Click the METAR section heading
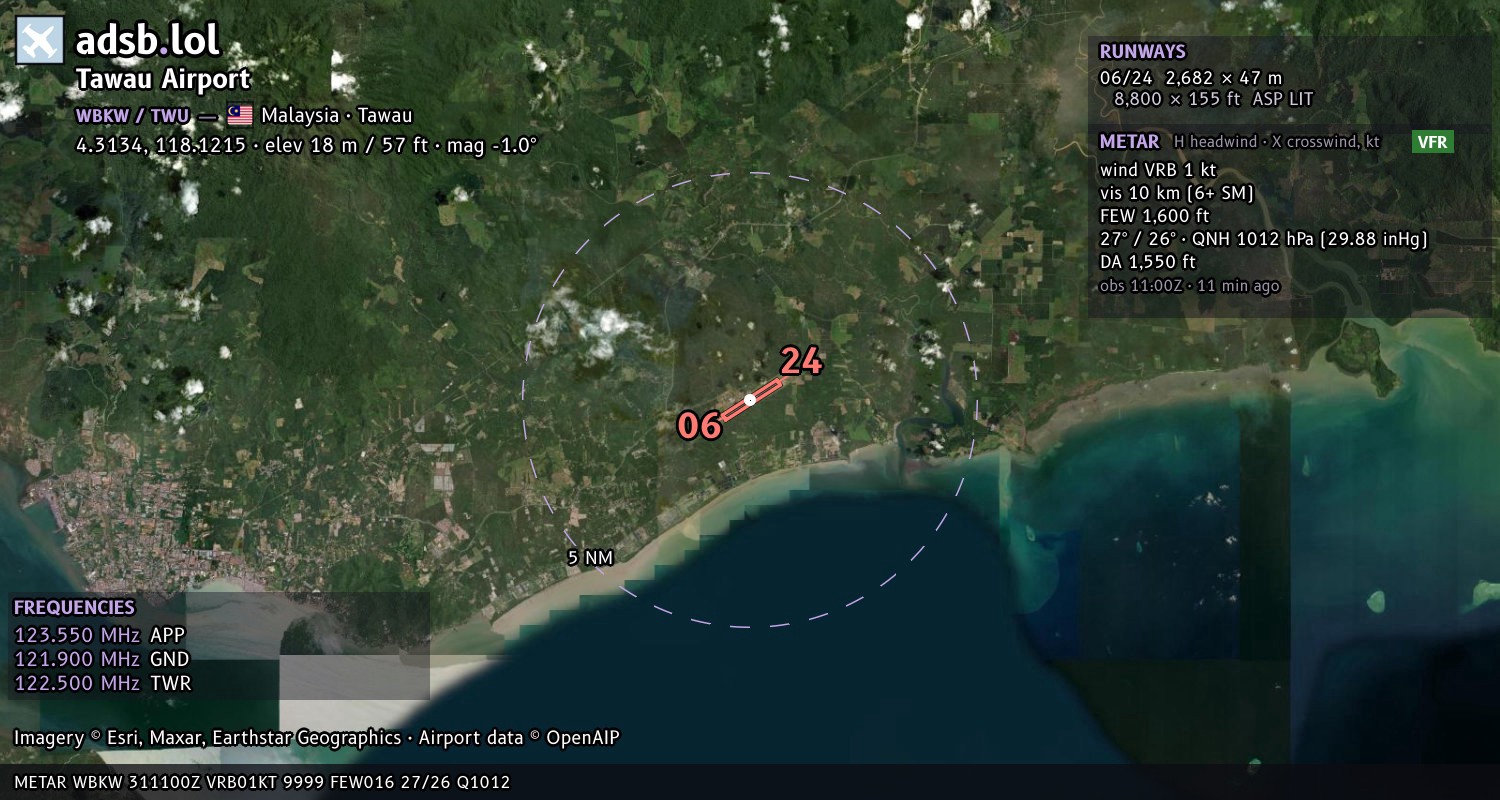 click(1129, 142)
